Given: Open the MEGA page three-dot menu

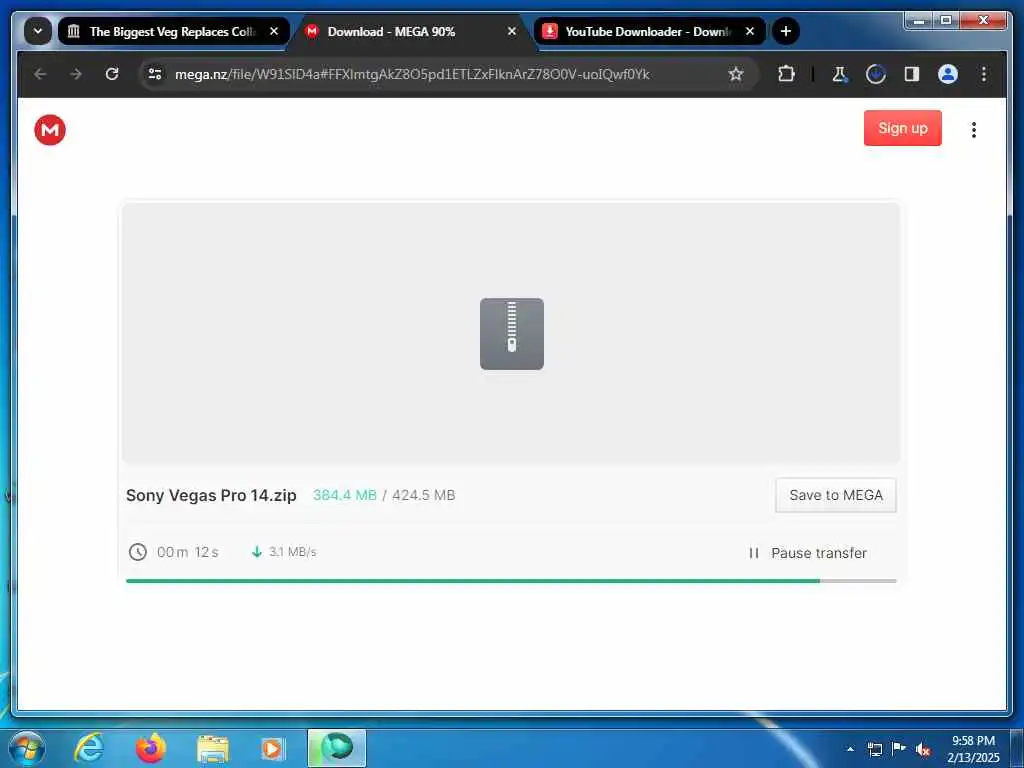Looking at the screenshot, I should pos(973,130).
